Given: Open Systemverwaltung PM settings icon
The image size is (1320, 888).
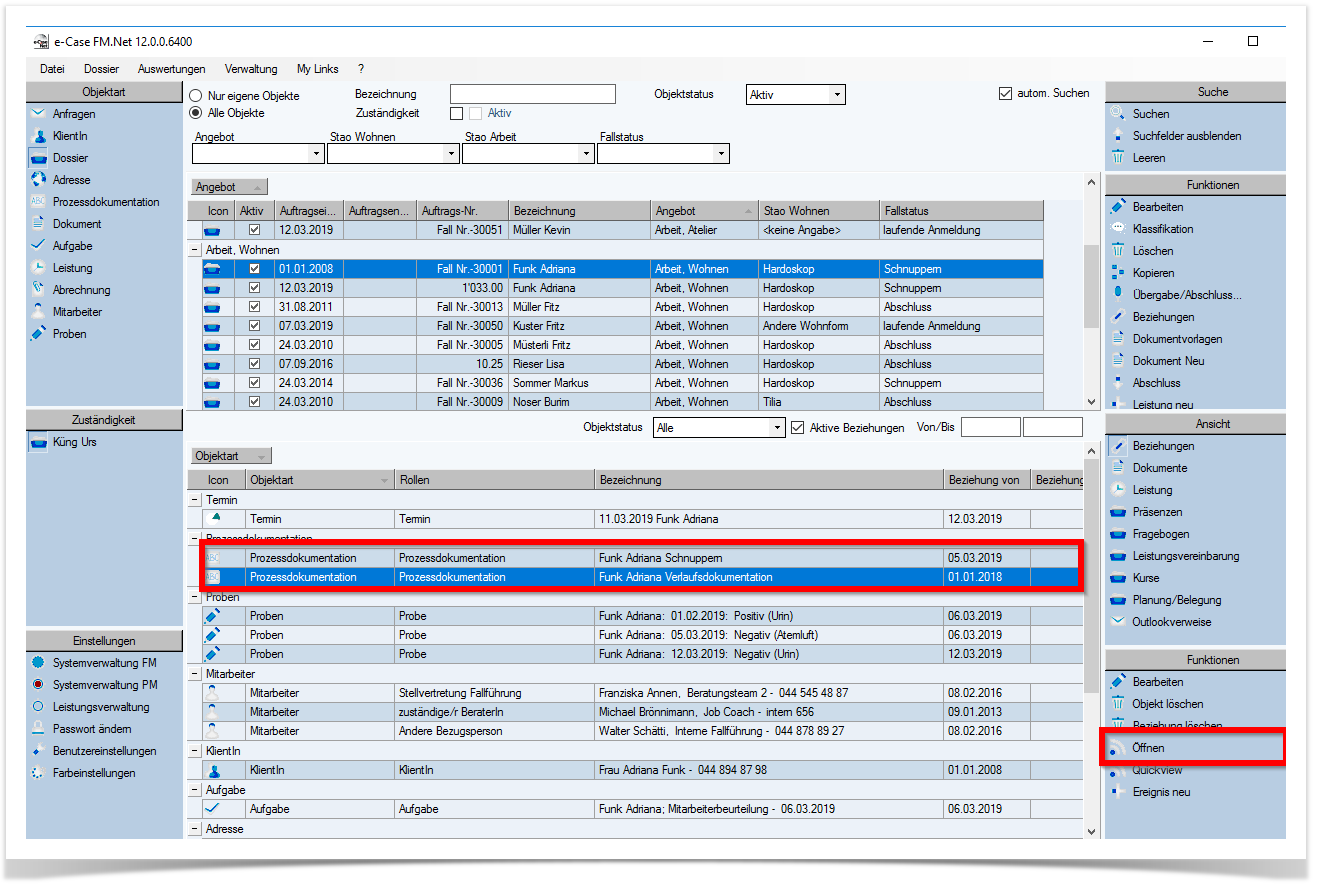Looking at the screenshot, I should [38, 685].
